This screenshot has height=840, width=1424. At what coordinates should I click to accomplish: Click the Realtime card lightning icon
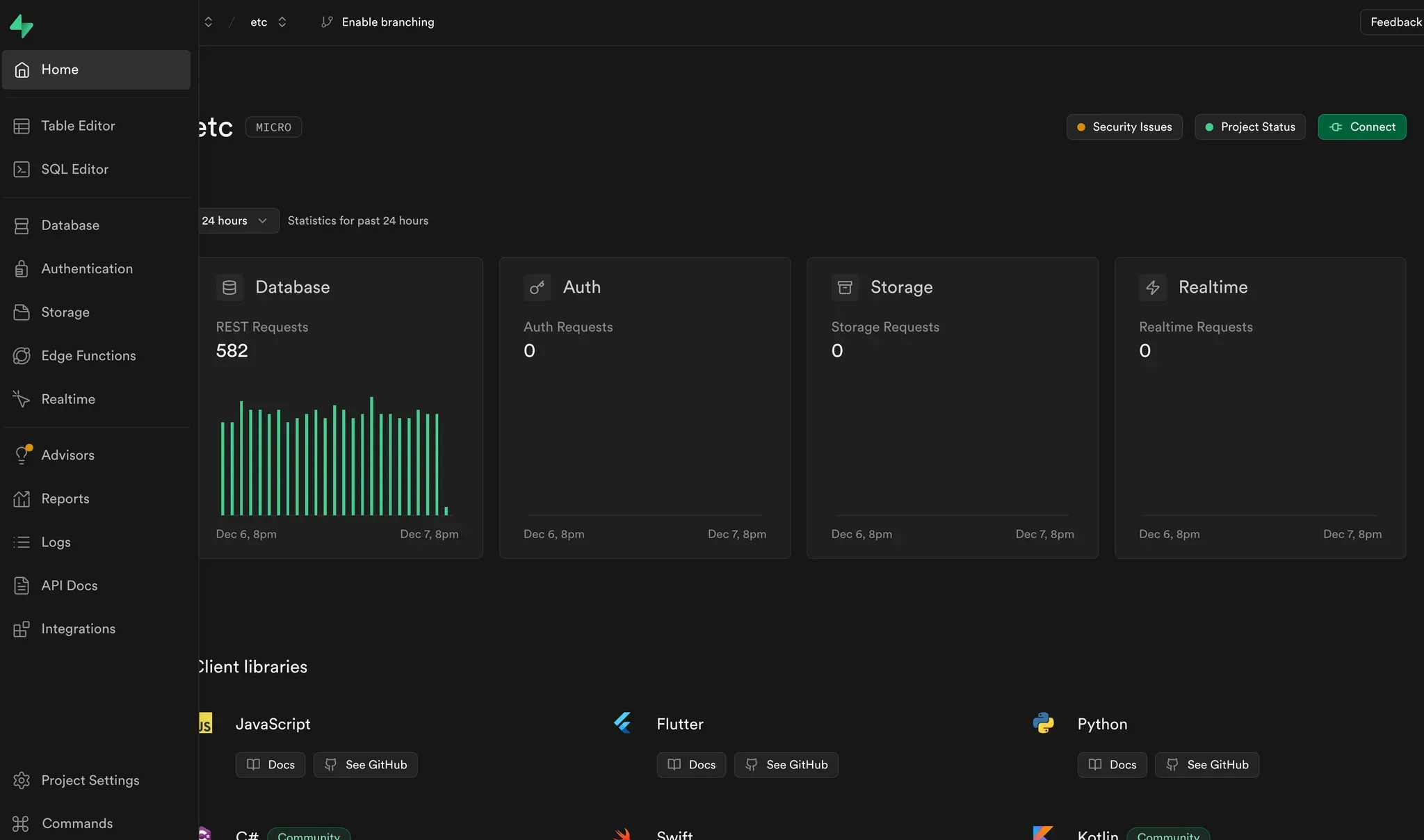(1153, 287)
